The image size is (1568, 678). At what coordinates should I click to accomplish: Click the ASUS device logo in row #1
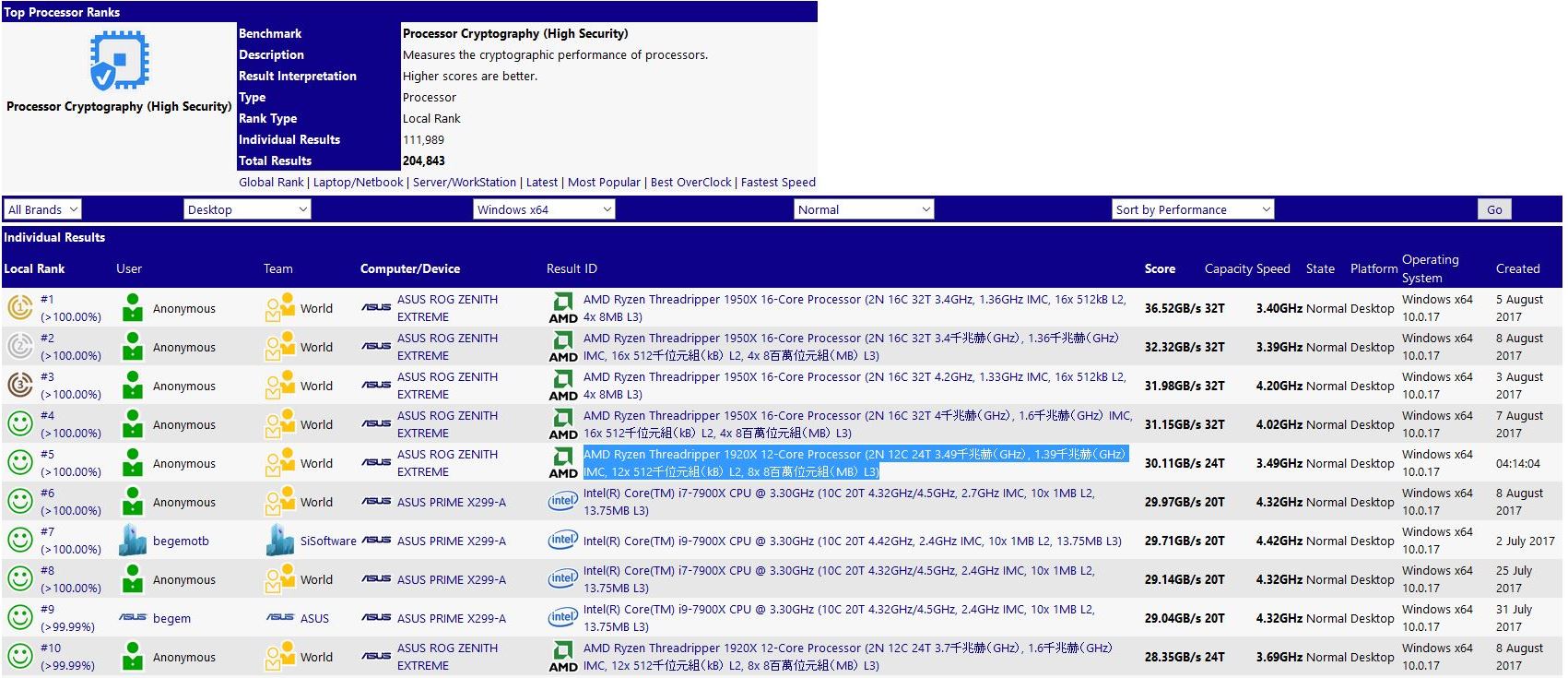point(376,307)
